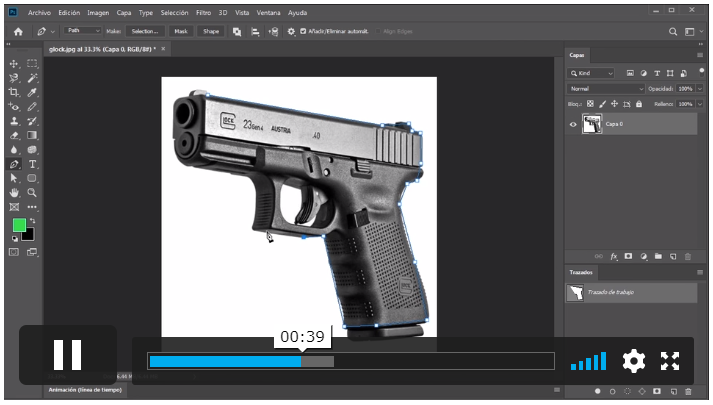Uncheck Añadir/Eliminar automát. checkbox
This screenshot has width=713, height=405.
tap(303, 31)
